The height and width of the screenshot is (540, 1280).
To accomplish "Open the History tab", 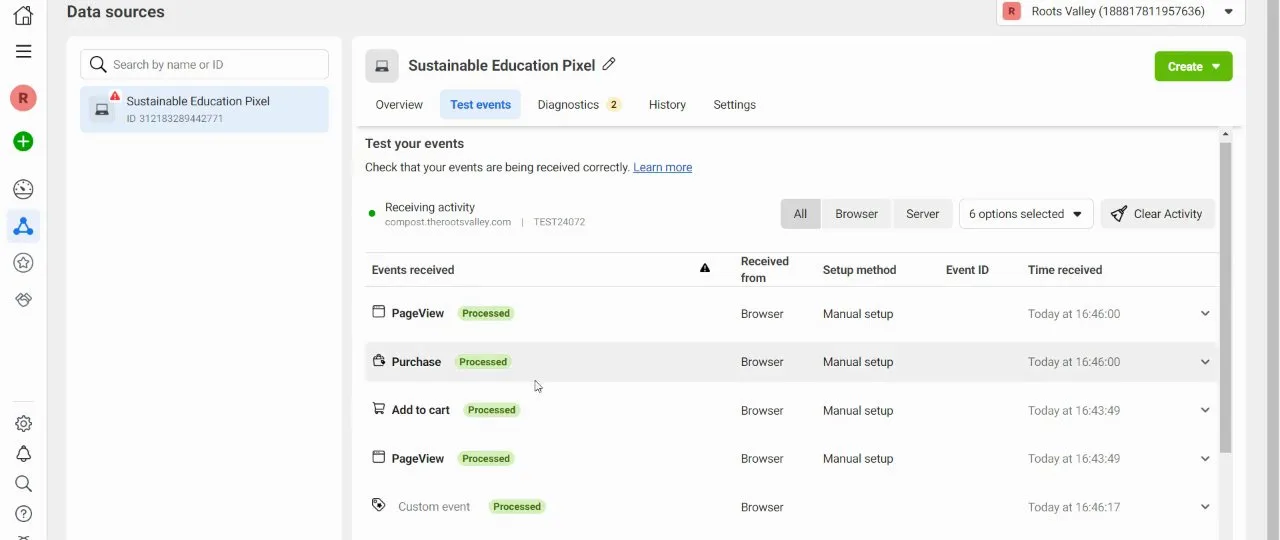I will 667,105.
